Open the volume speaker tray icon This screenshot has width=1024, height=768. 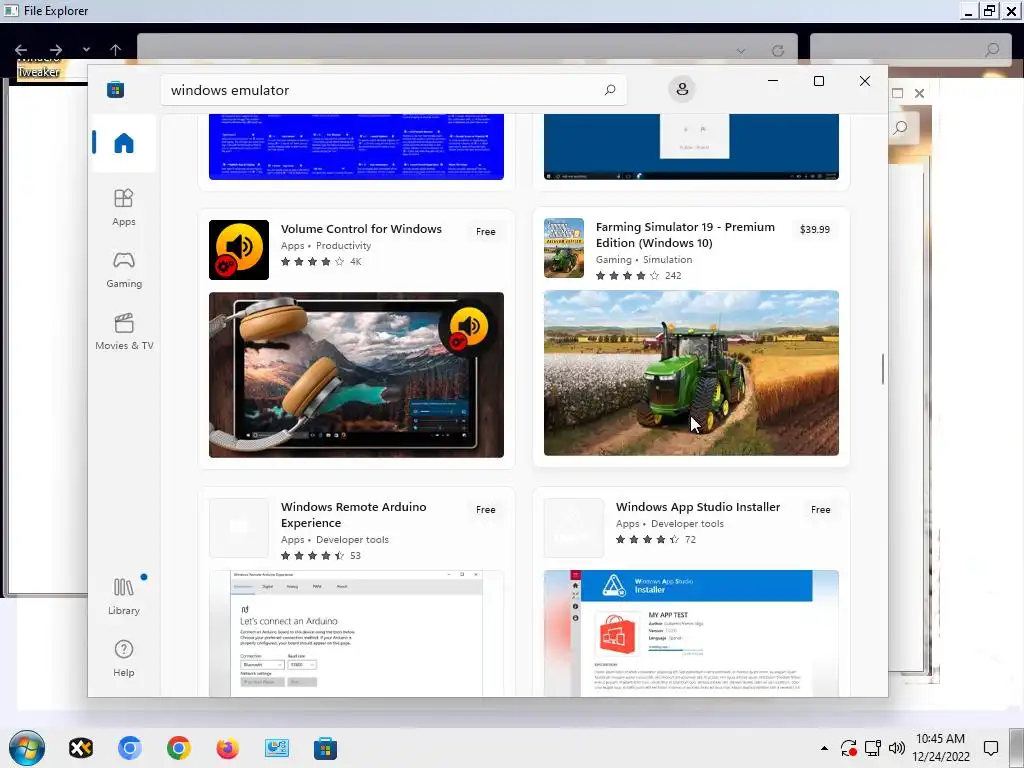point(897,748)
